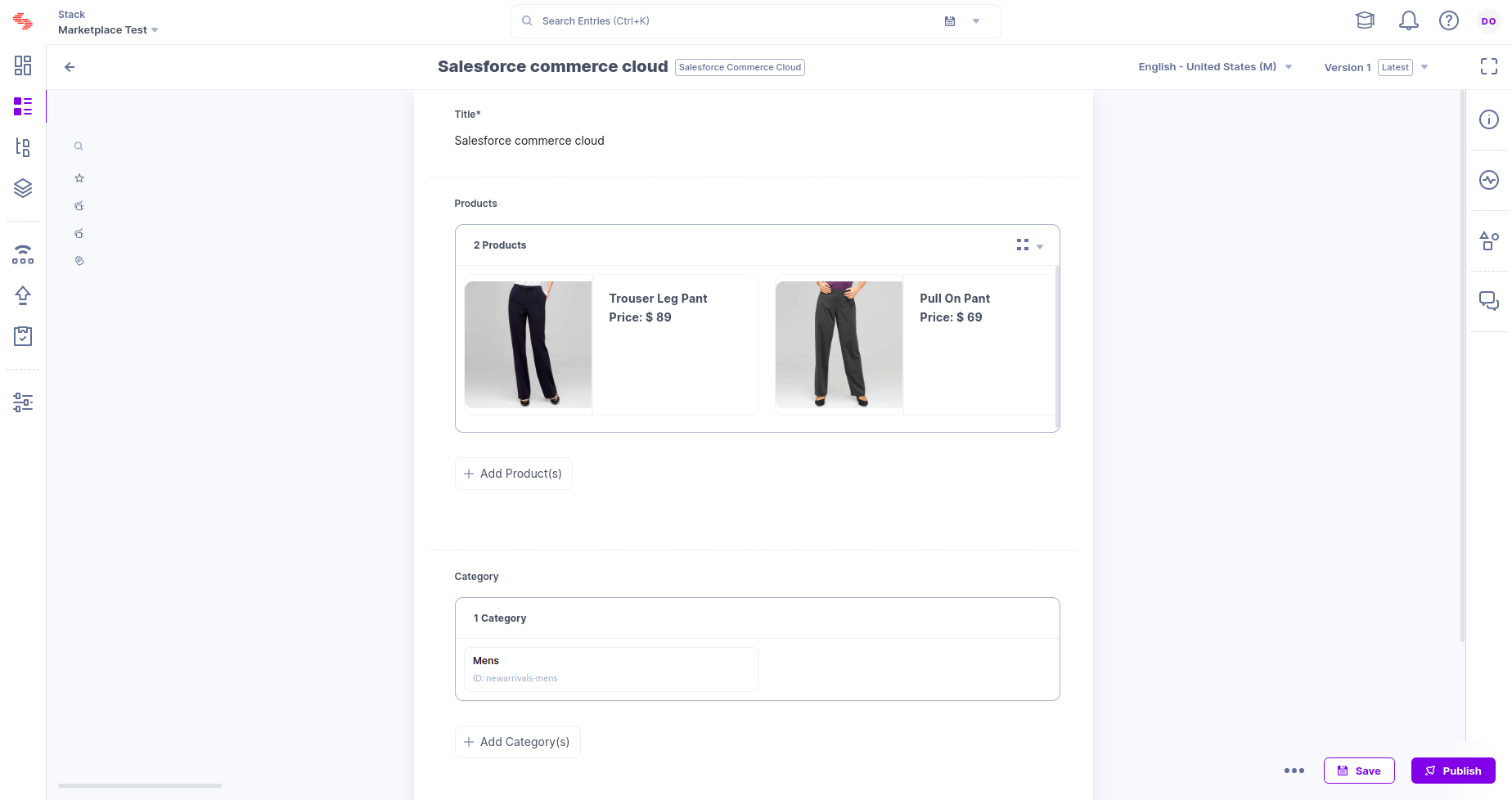Open the three-dots more actions menu

pyautogui.click(x=1294, y=771)
